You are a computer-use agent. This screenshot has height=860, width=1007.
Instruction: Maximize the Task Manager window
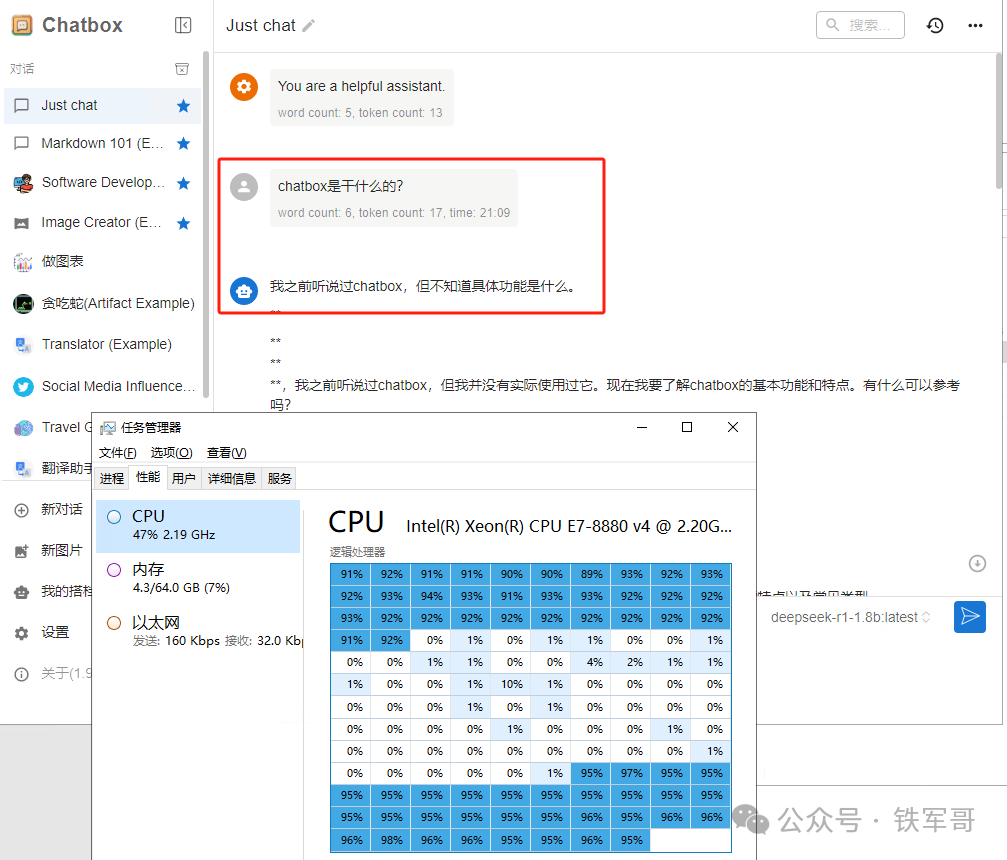687,427
